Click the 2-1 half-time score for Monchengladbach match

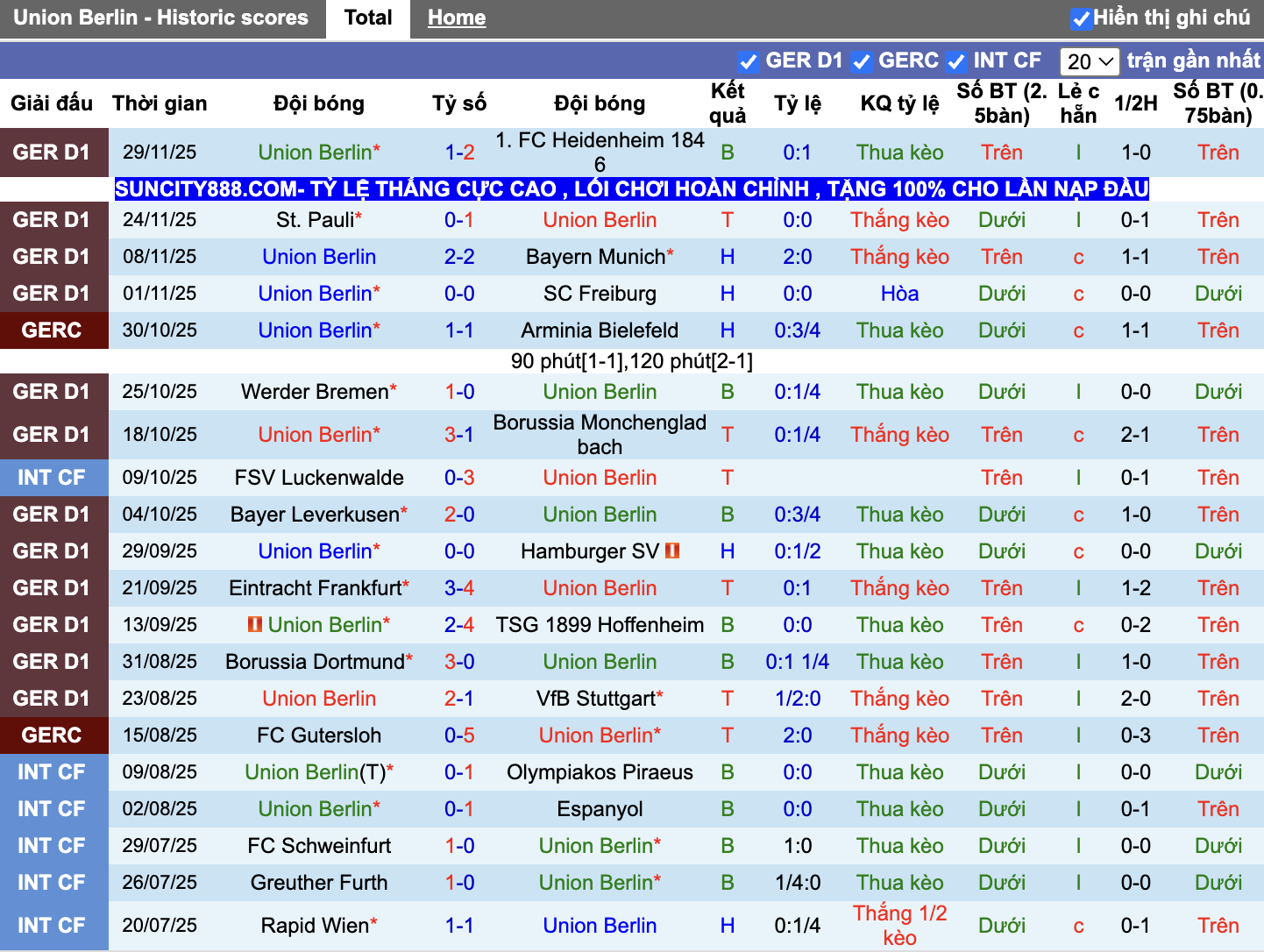click(1136, 435)
